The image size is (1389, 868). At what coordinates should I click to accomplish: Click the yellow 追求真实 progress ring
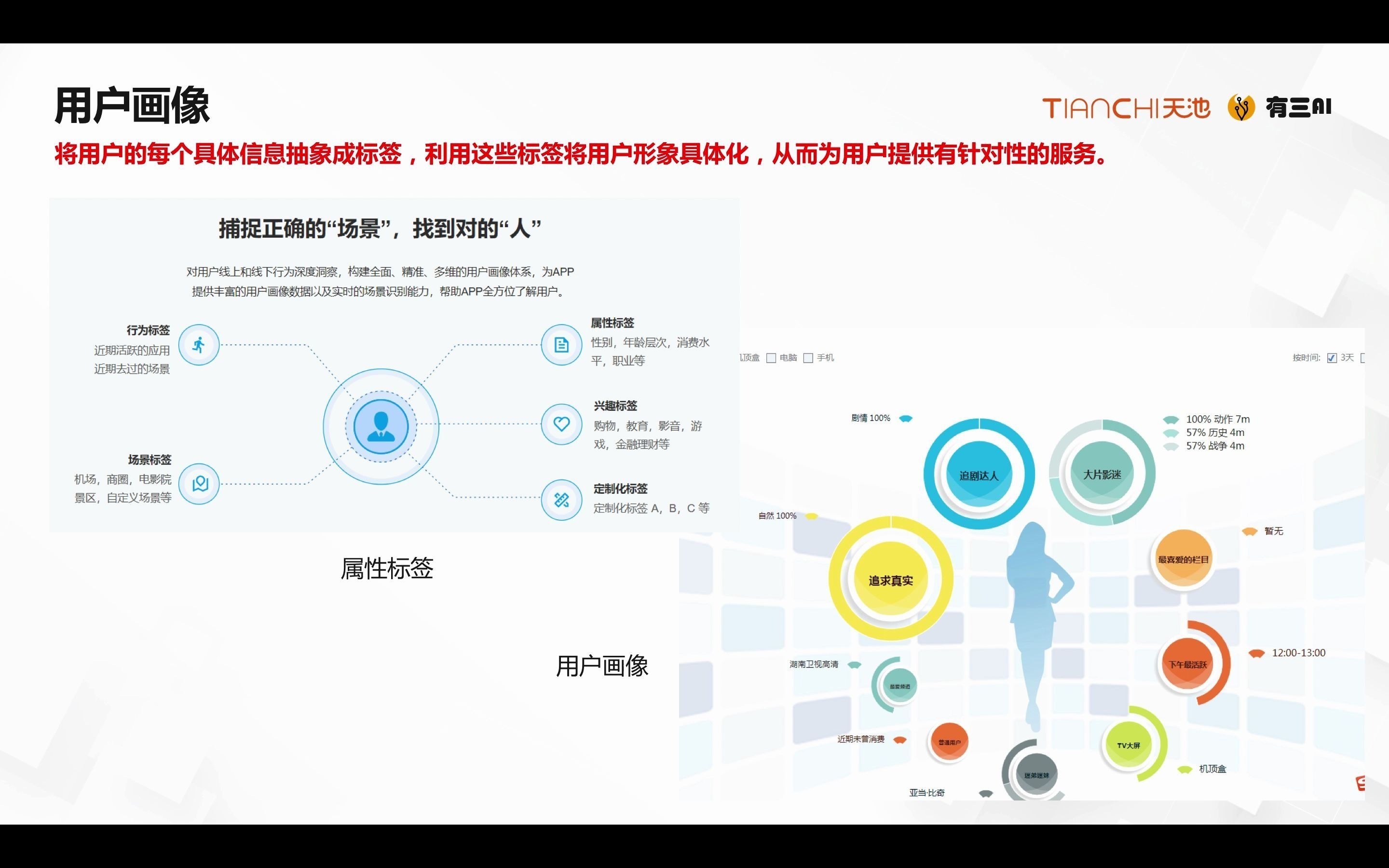pos(890,581)
